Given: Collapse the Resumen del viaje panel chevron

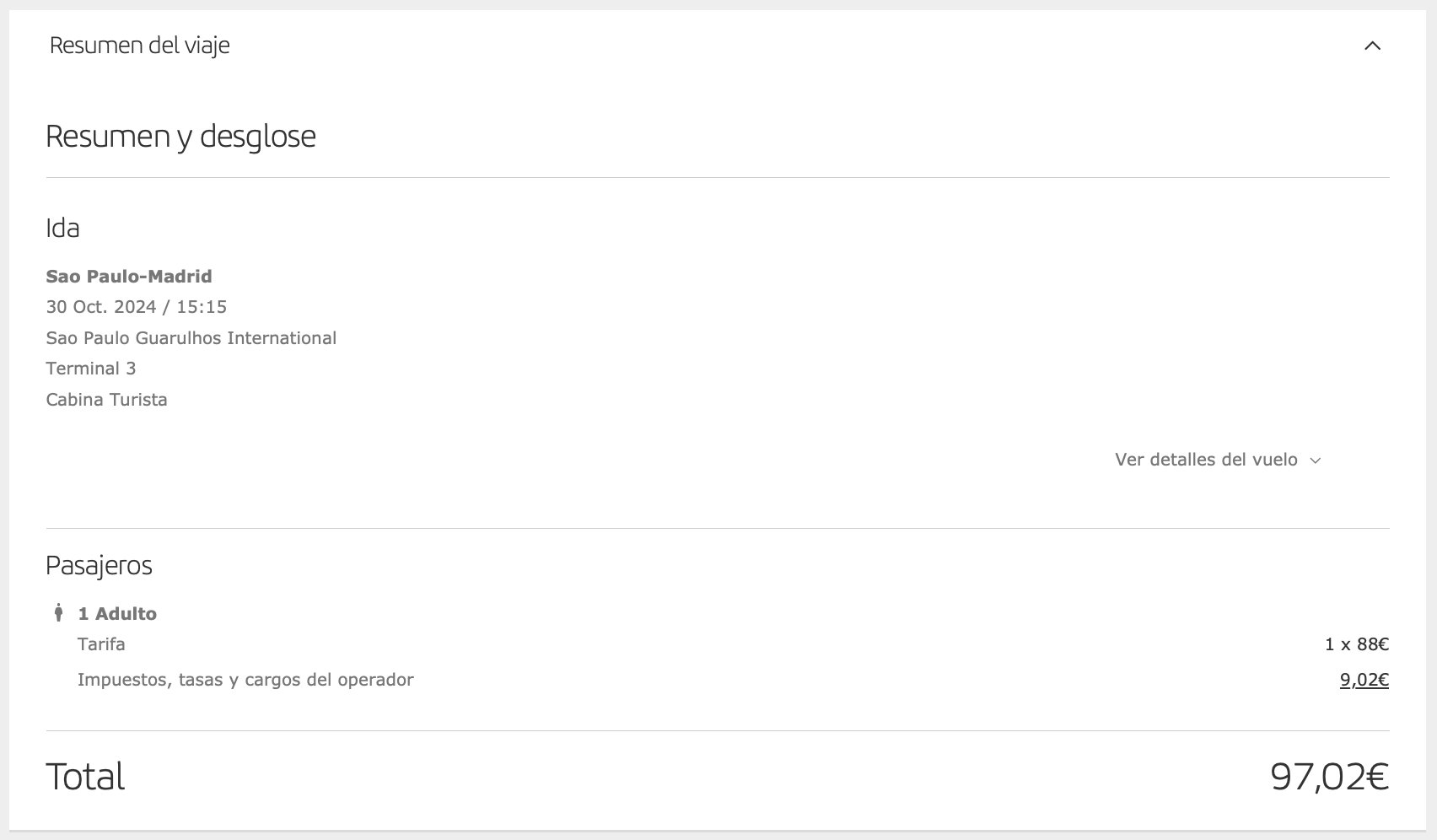Looking at the screenshot, I should pyautogui.click(x=1372, y=46).
